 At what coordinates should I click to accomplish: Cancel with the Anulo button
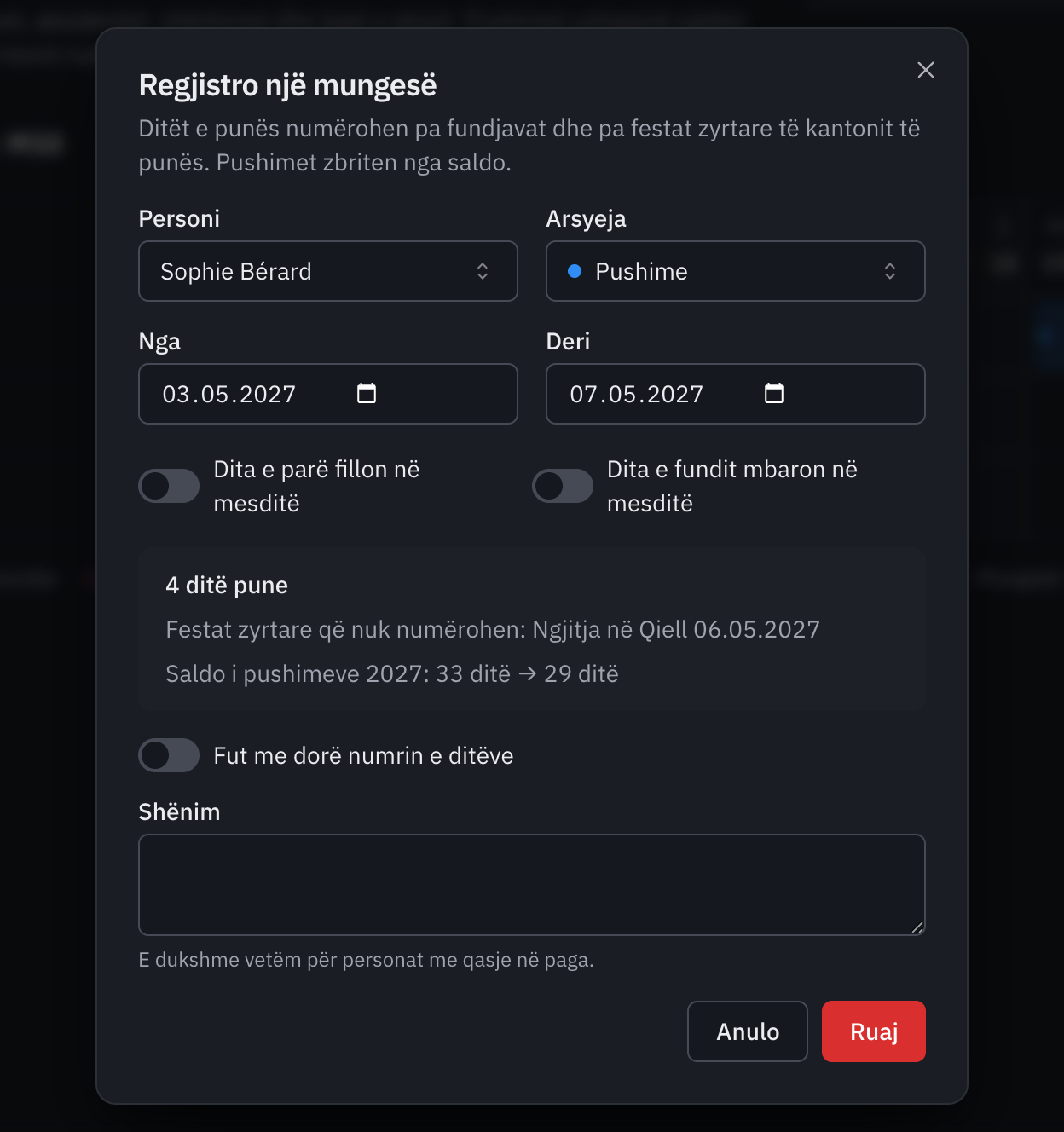coord(748,1031)
